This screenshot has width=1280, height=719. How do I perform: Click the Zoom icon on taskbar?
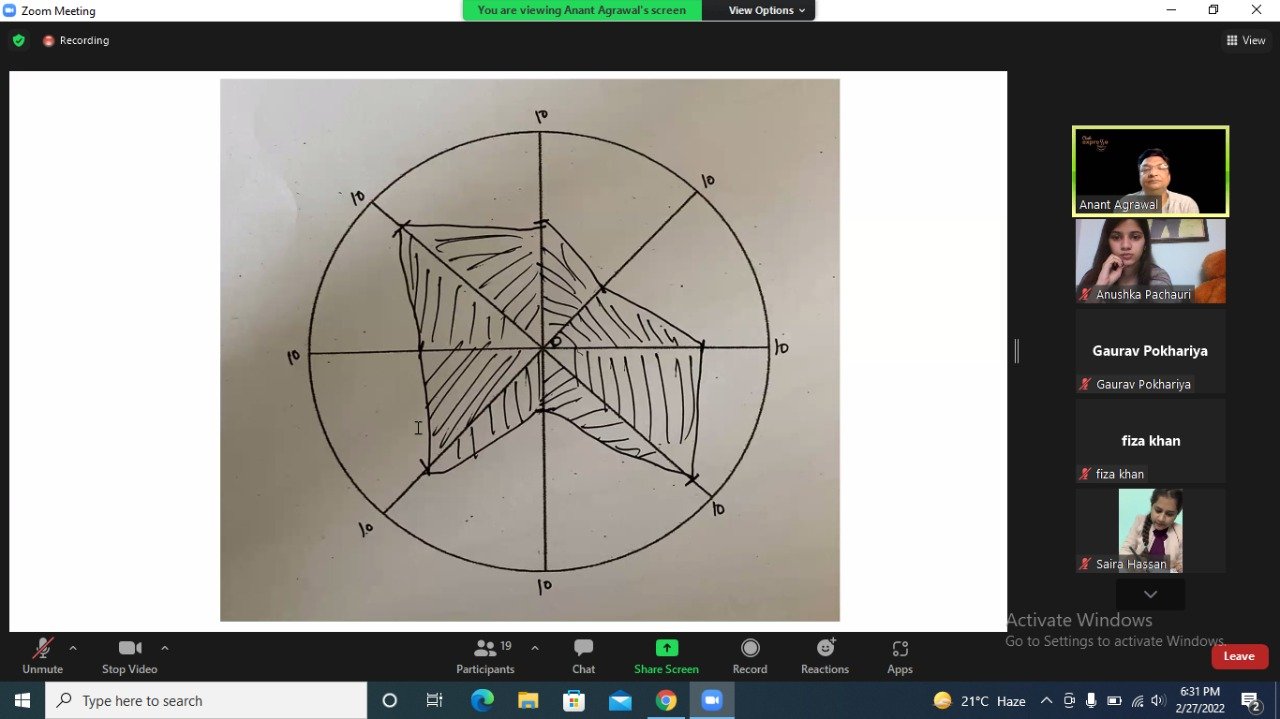tap(712, 701)
